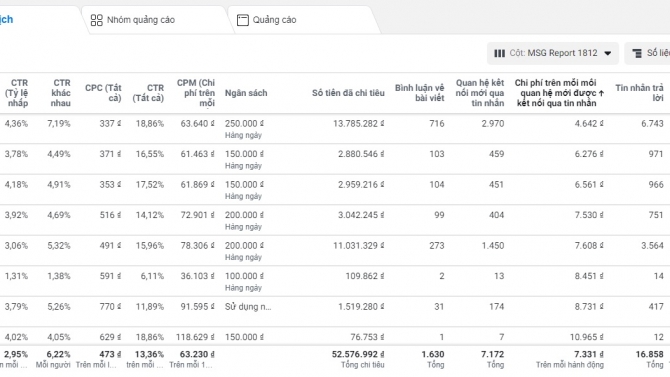Toggle sort arrow on Chi phí trên mỗi mối quan hệ
The height and width of the screenshot is (377, 670).
[x=601, y=93]
